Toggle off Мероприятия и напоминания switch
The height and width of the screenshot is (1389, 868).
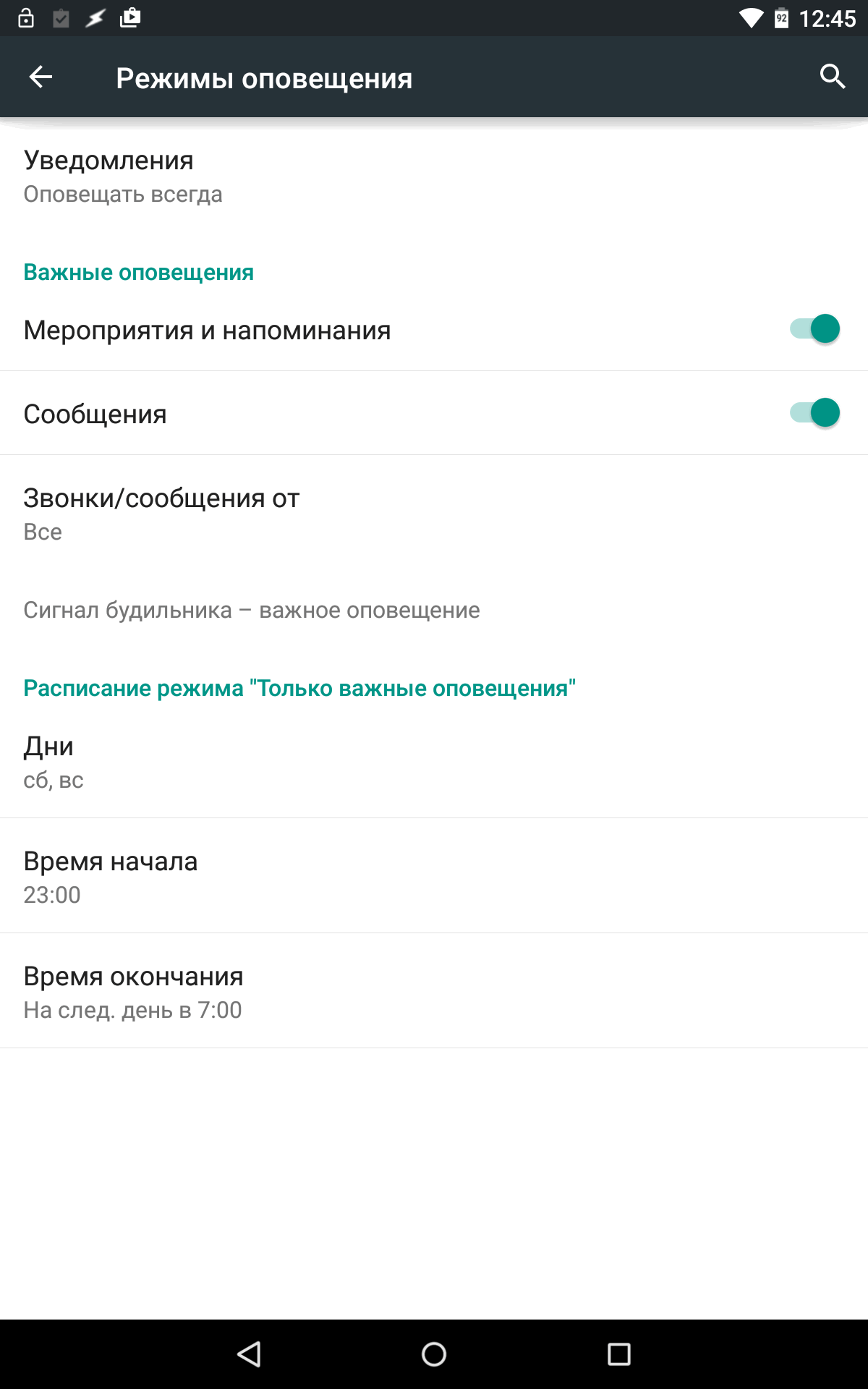814,329
